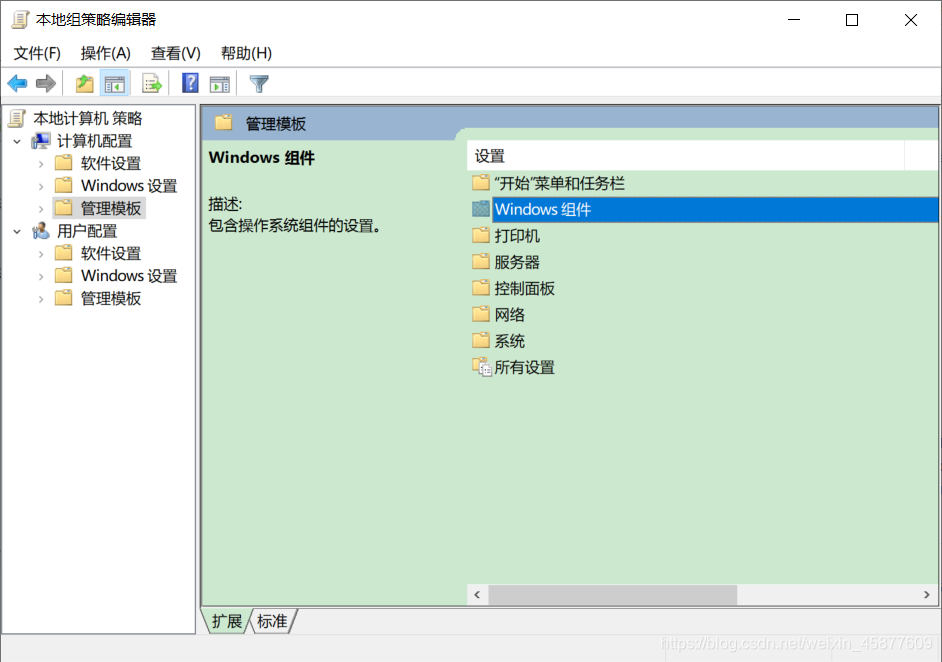The height and width of the screenshot is (662, 942).
Task: Open the 操作(A) menu
Action: tap(105, 53)
